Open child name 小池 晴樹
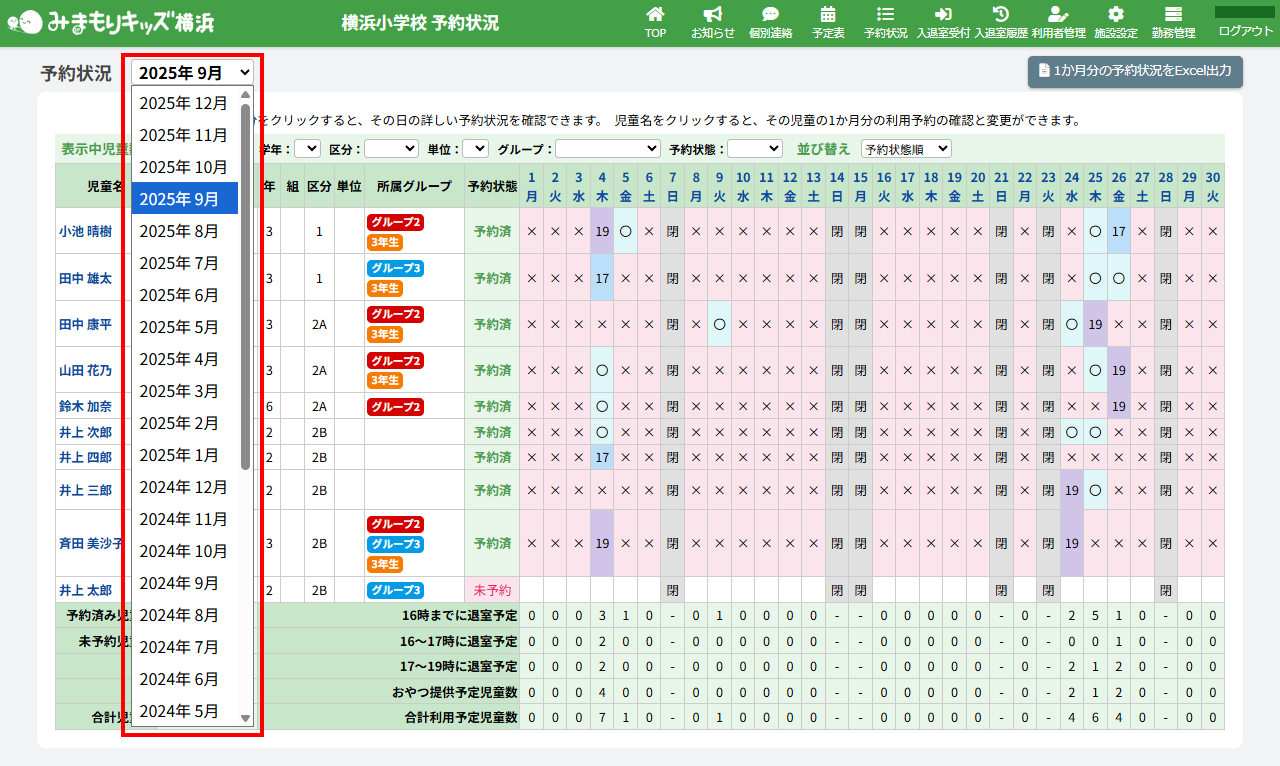This screenshot has width=1280, height=766. coord(86,230)
